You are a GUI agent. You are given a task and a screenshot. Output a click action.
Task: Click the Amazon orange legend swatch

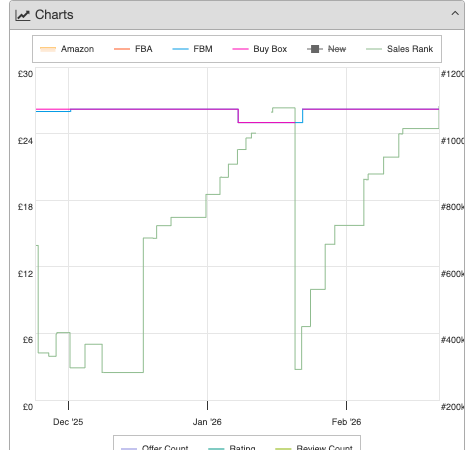click(x=48, y=49)
